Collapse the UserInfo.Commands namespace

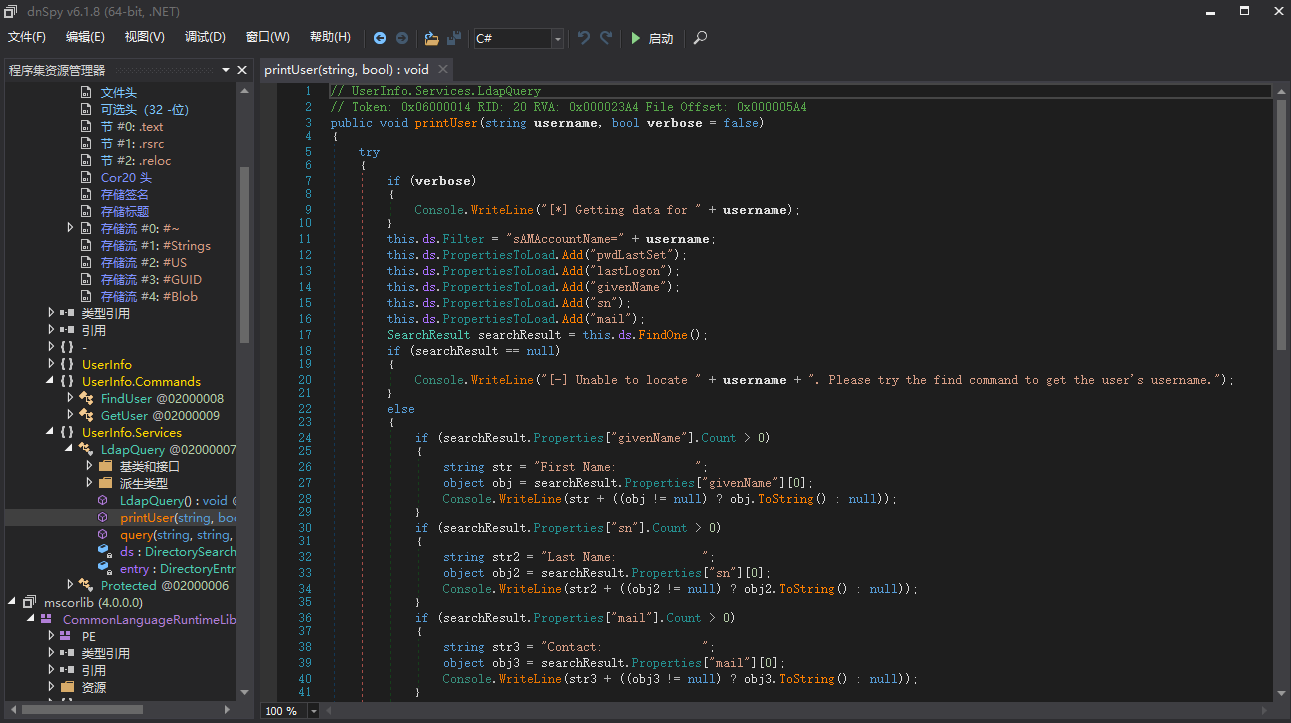[51, 382]
